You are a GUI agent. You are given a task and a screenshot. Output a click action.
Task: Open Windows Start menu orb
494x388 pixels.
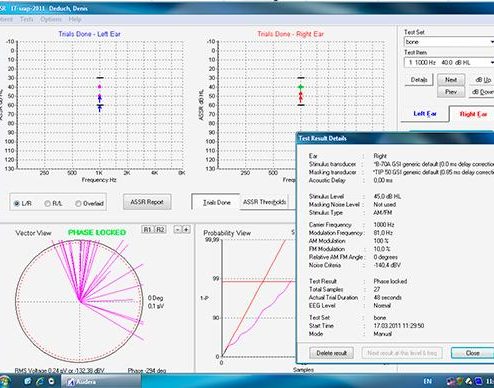5,381
